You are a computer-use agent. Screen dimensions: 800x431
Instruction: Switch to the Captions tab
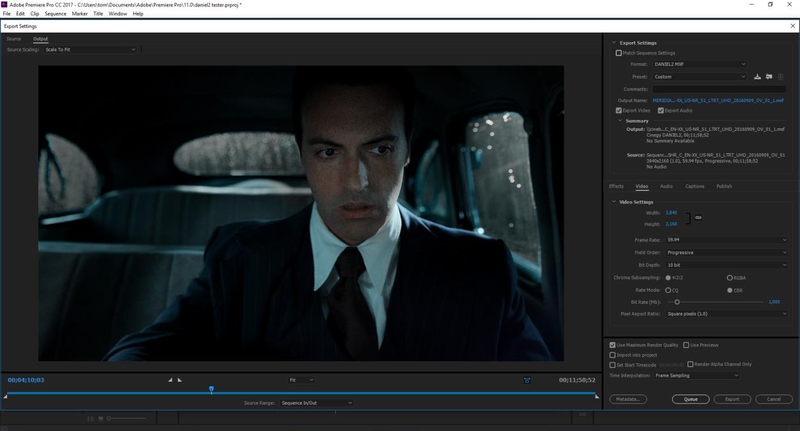(x=694, y=186)
